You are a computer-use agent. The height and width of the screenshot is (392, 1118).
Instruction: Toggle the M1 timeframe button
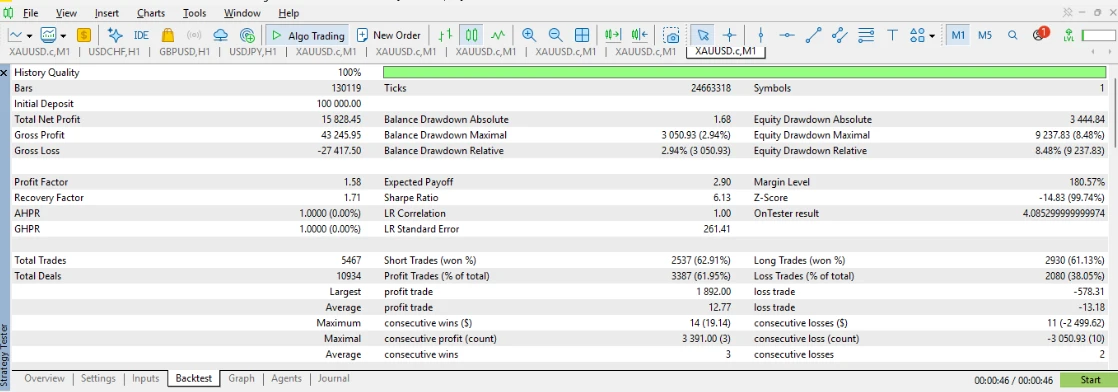tap(958, 35)
